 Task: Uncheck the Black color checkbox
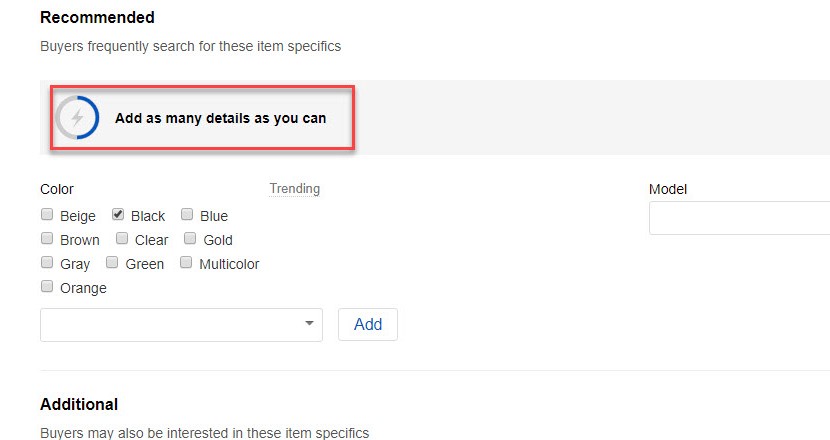(x=118, y=214)
